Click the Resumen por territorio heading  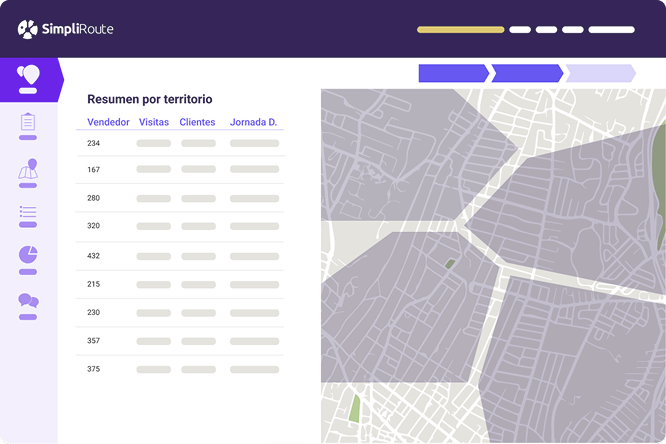(150, 99)
